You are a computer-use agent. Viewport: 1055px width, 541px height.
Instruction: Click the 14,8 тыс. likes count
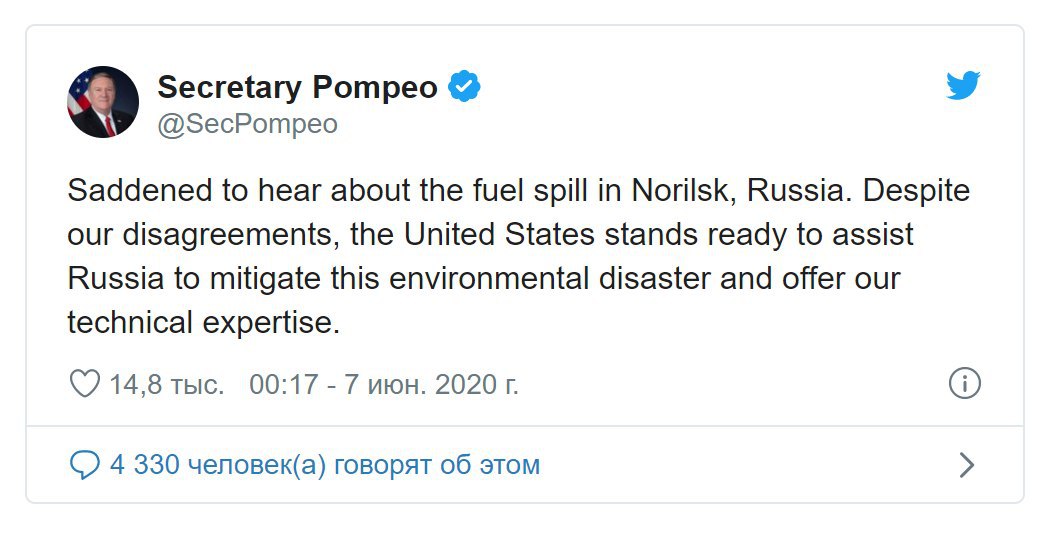[166, 384]
